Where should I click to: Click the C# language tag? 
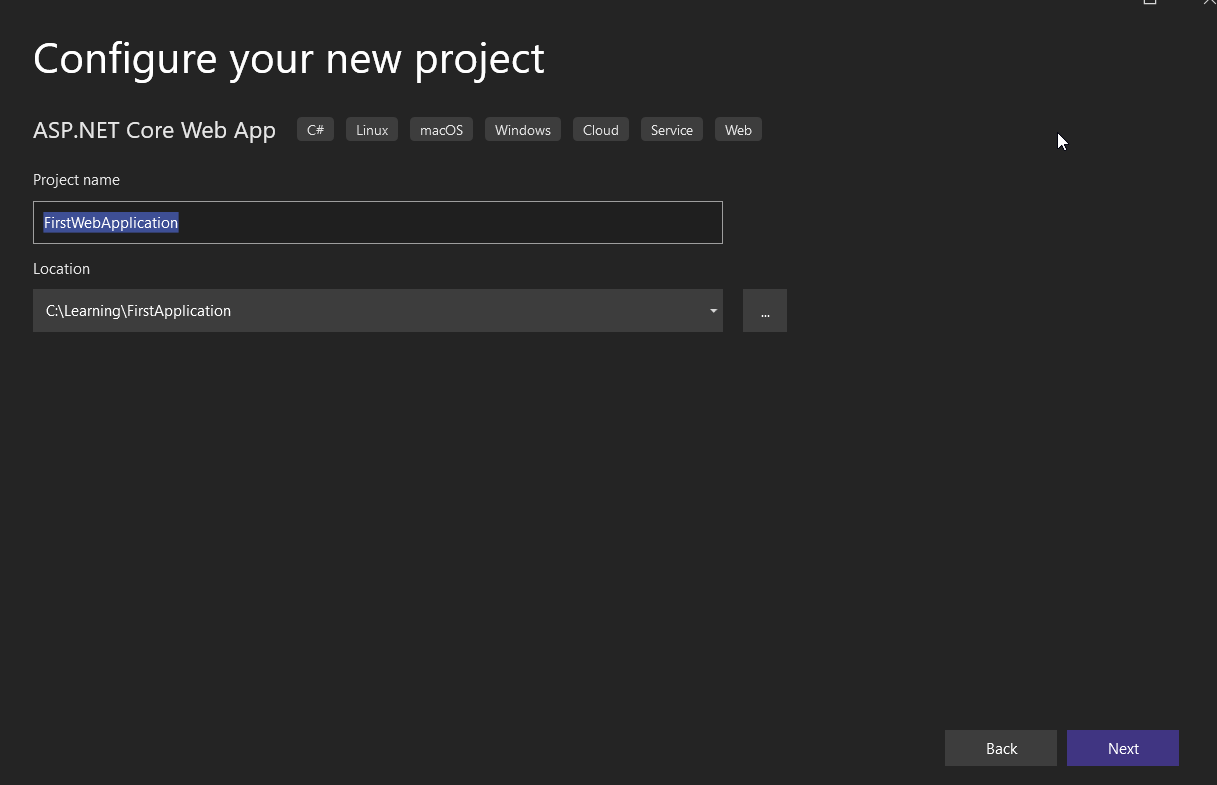315,130
